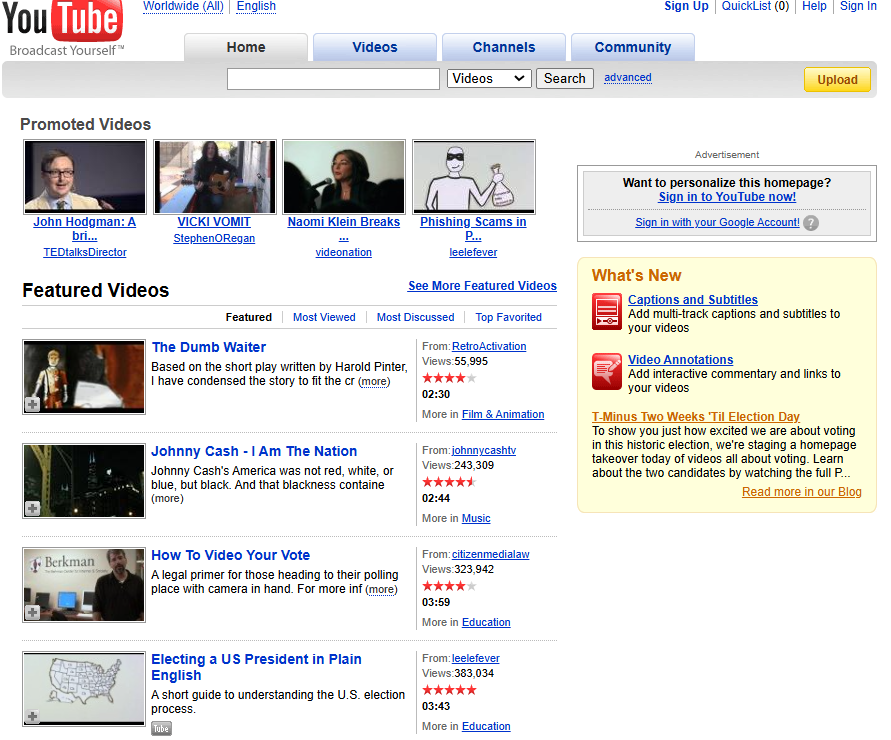Open Captions and Subtitles link
Screen dimensions: 891x740
click(x=693, y=300)
